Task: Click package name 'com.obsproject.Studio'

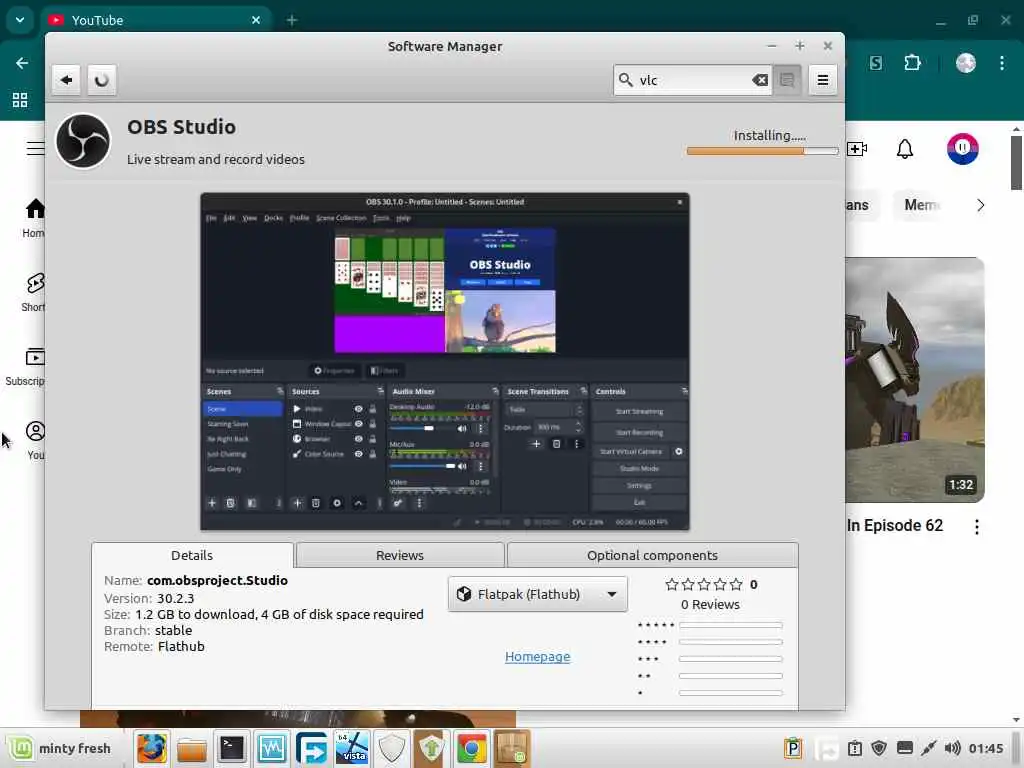Action: 217,580
